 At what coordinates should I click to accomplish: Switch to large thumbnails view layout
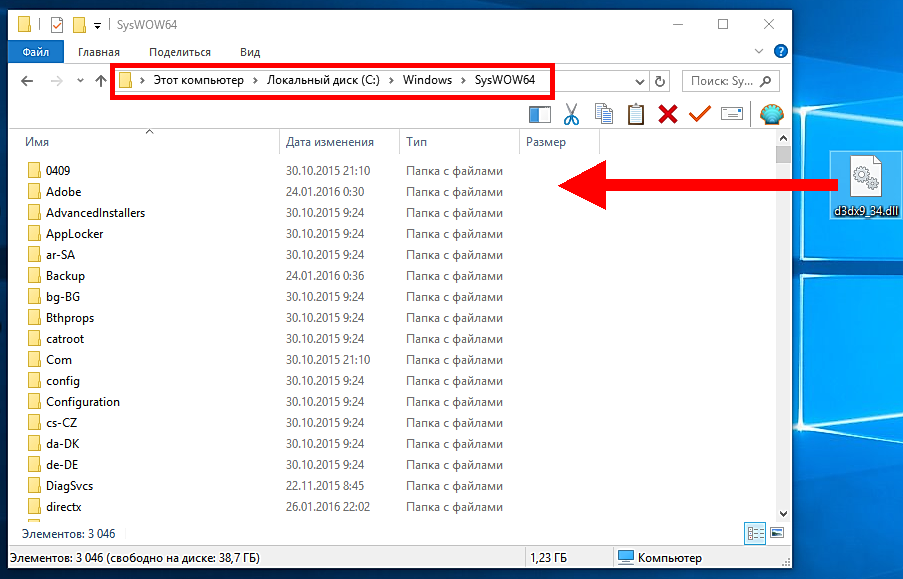(776, 534)
